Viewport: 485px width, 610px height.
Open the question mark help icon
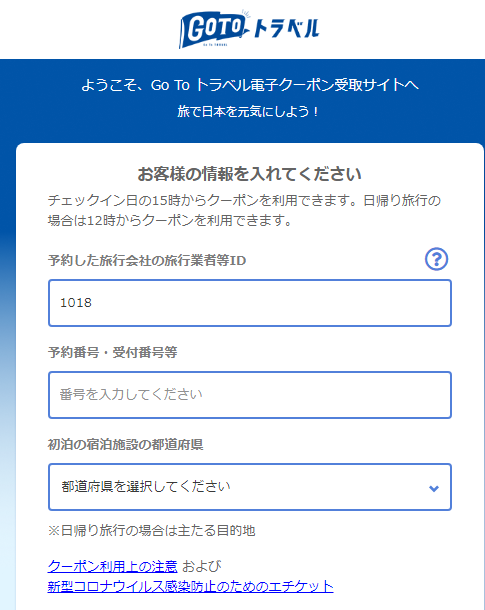(x=436, y=259)
